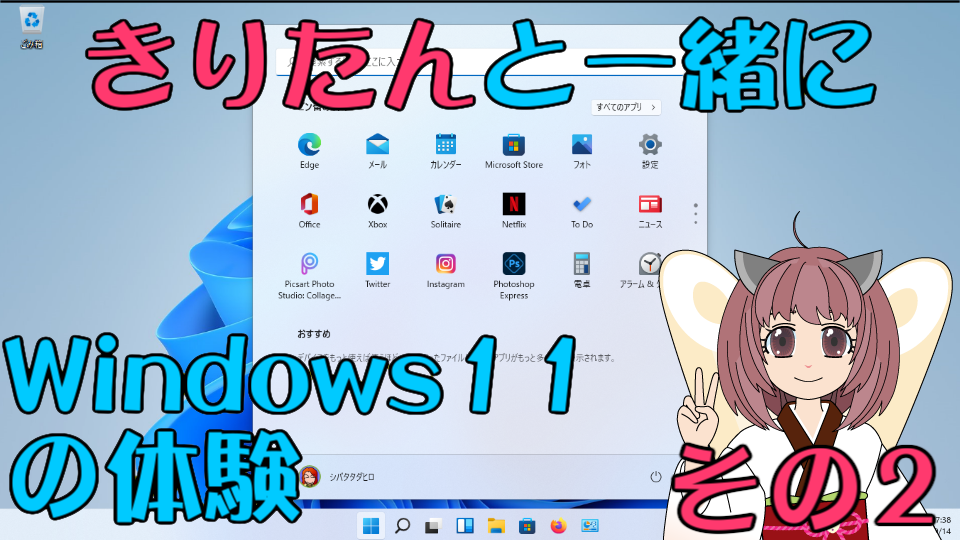
Task: Click the すべてのアプリ button
Action: click(x=626, y=107)
